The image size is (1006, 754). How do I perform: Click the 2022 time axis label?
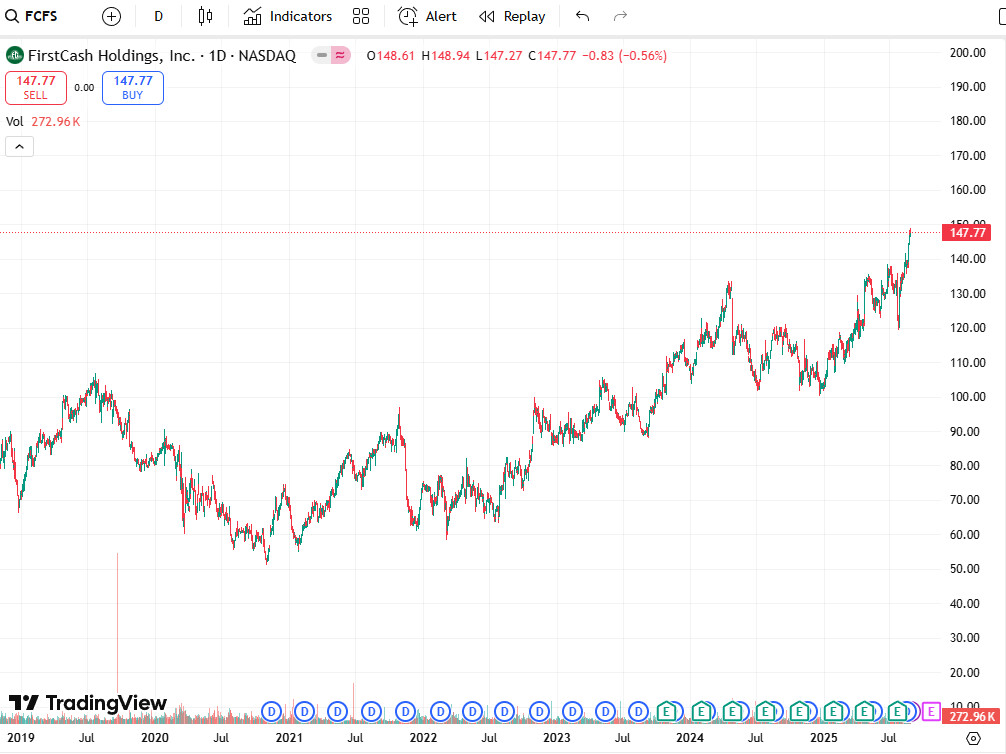(423, 738)
